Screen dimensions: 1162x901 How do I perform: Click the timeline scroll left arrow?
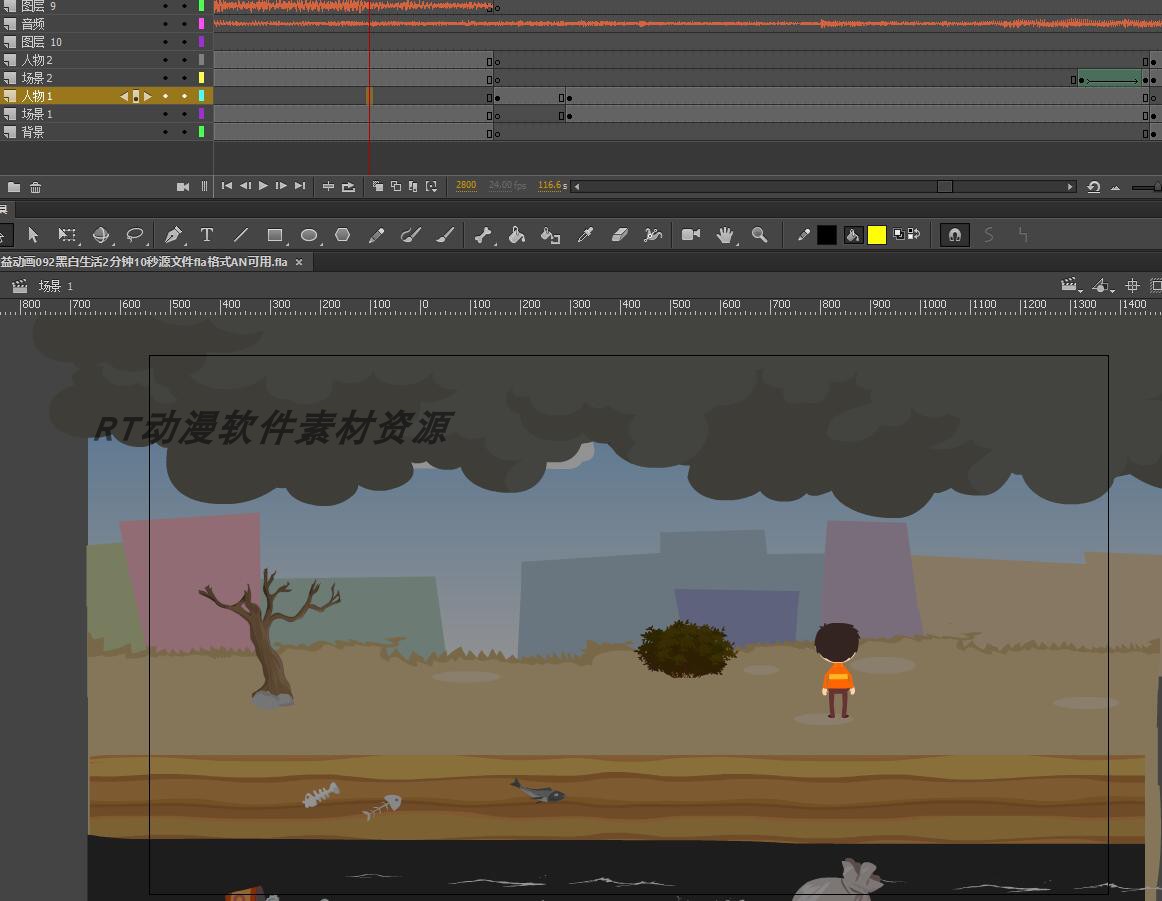tap(577, 187)
